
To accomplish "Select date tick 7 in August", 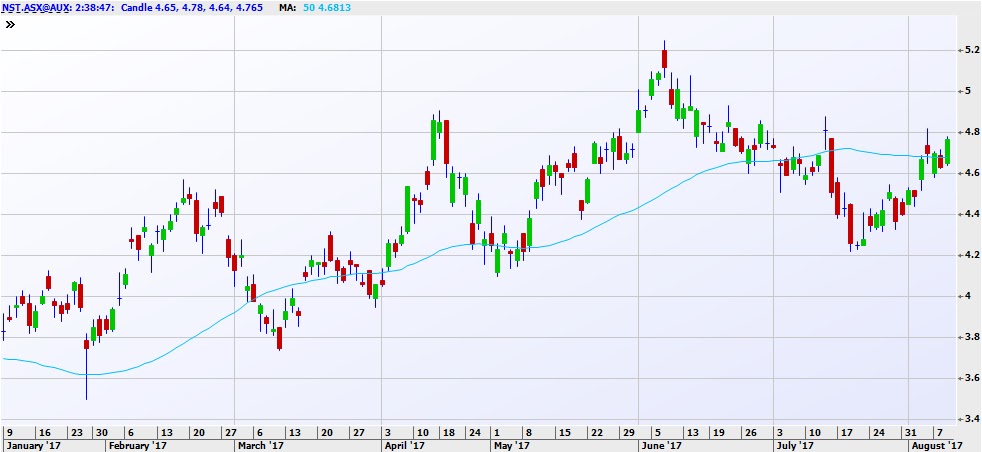I will click(939, 433).
